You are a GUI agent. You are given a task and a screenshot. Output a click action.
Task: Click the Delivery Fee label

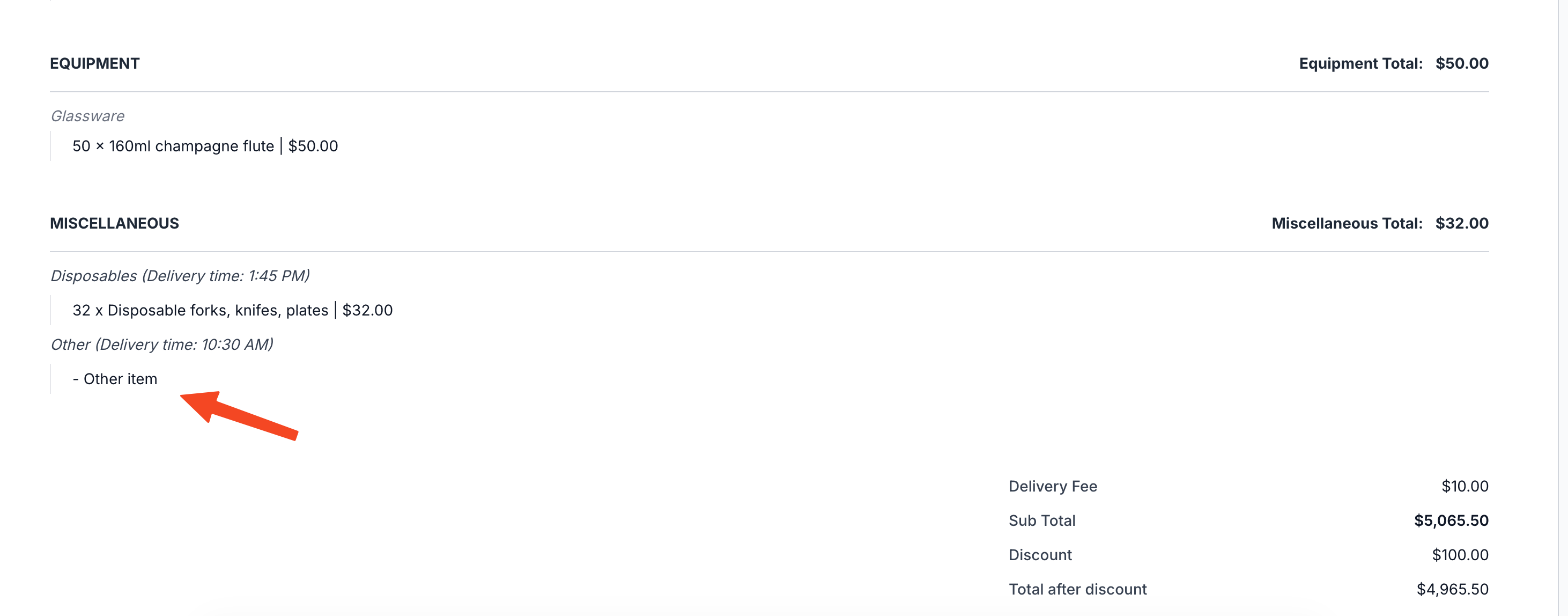pos(1053,486)
